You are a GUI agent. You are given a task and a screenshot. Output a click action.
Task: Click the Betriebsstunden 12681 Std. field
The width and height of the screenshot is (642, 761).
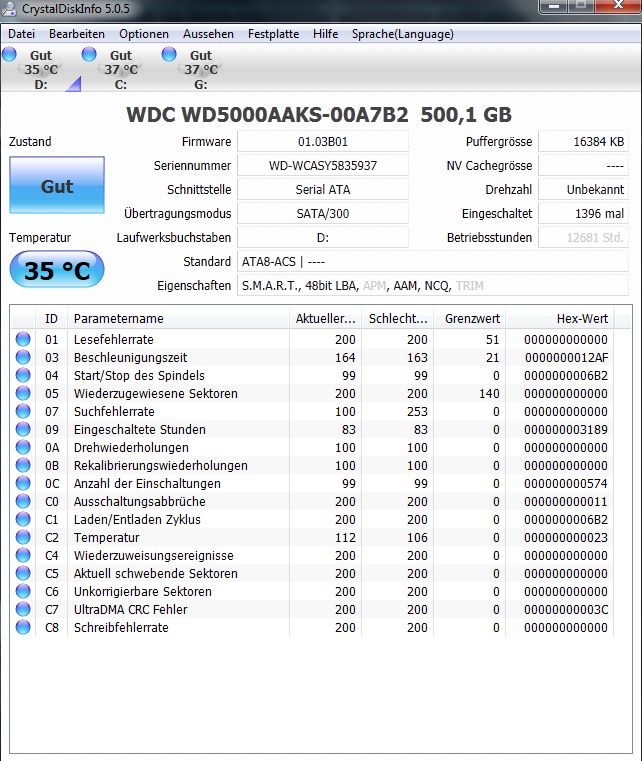tap(583, 237)
